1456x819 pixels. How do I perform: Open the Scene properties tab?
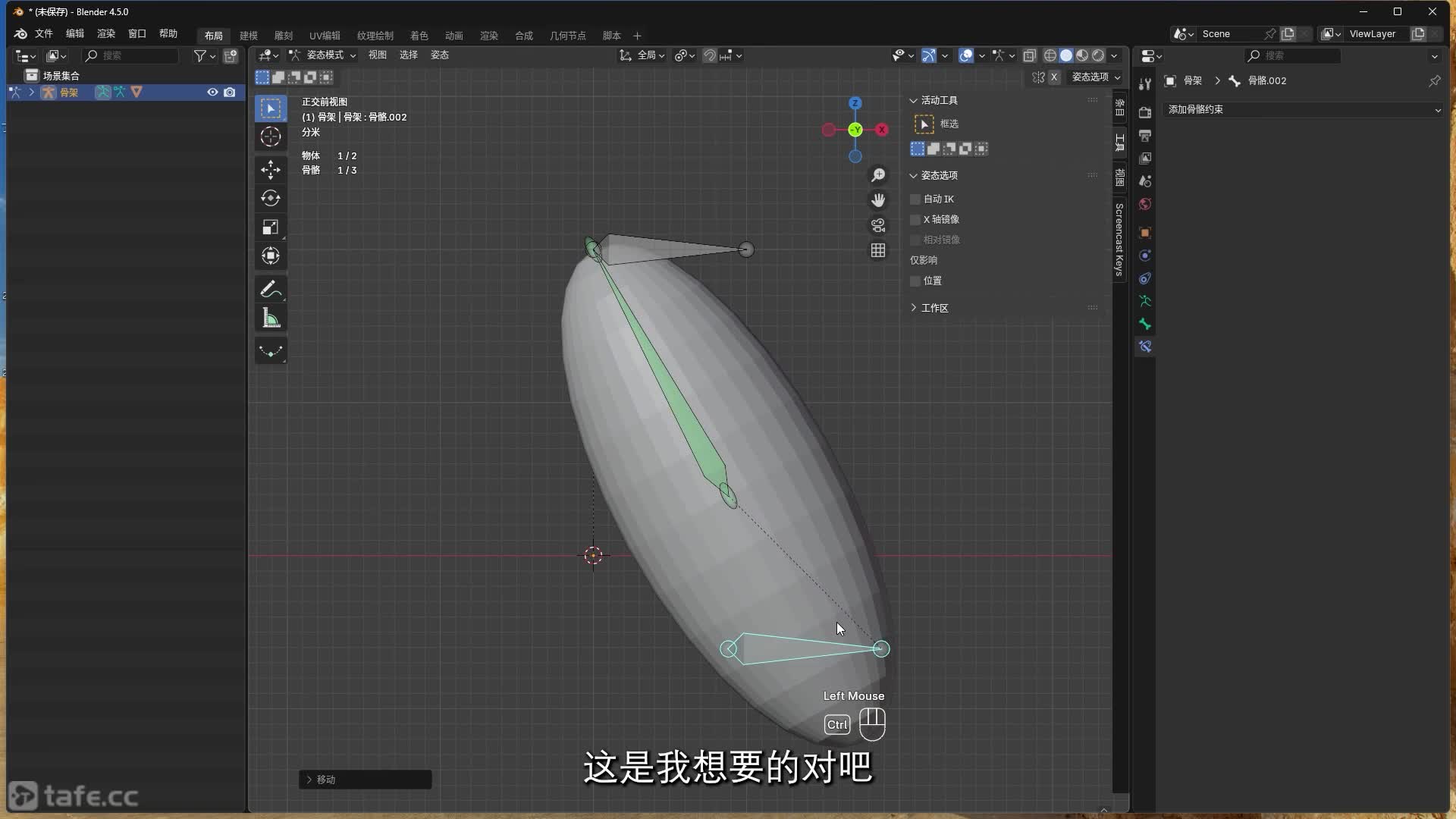click(1145, 181)
